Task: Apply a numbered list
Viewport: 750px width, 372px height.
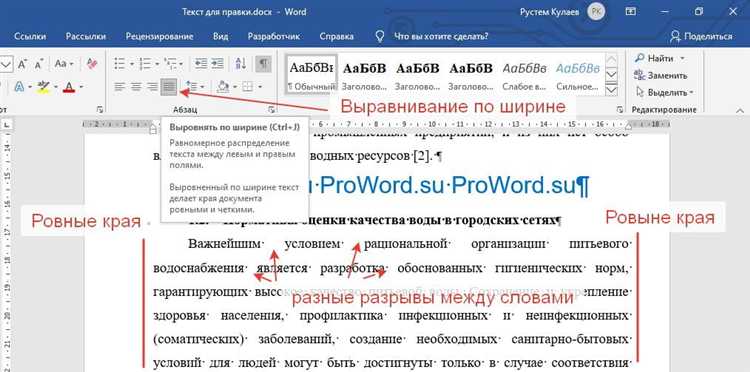Action: (144, 64)
